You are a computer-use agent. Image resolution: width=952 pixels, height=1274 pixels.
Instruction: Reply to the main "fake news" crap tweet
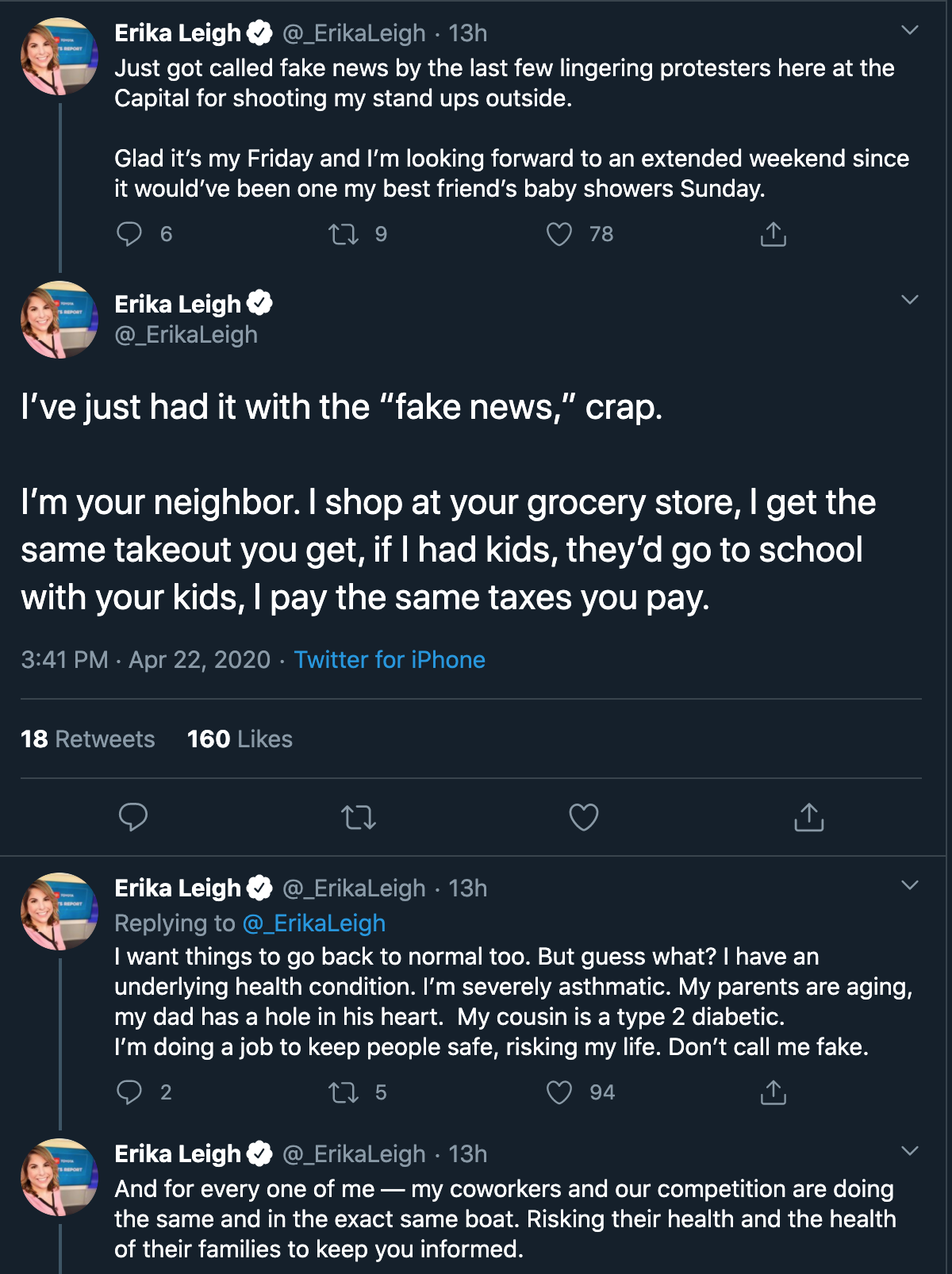pos(133,817)
